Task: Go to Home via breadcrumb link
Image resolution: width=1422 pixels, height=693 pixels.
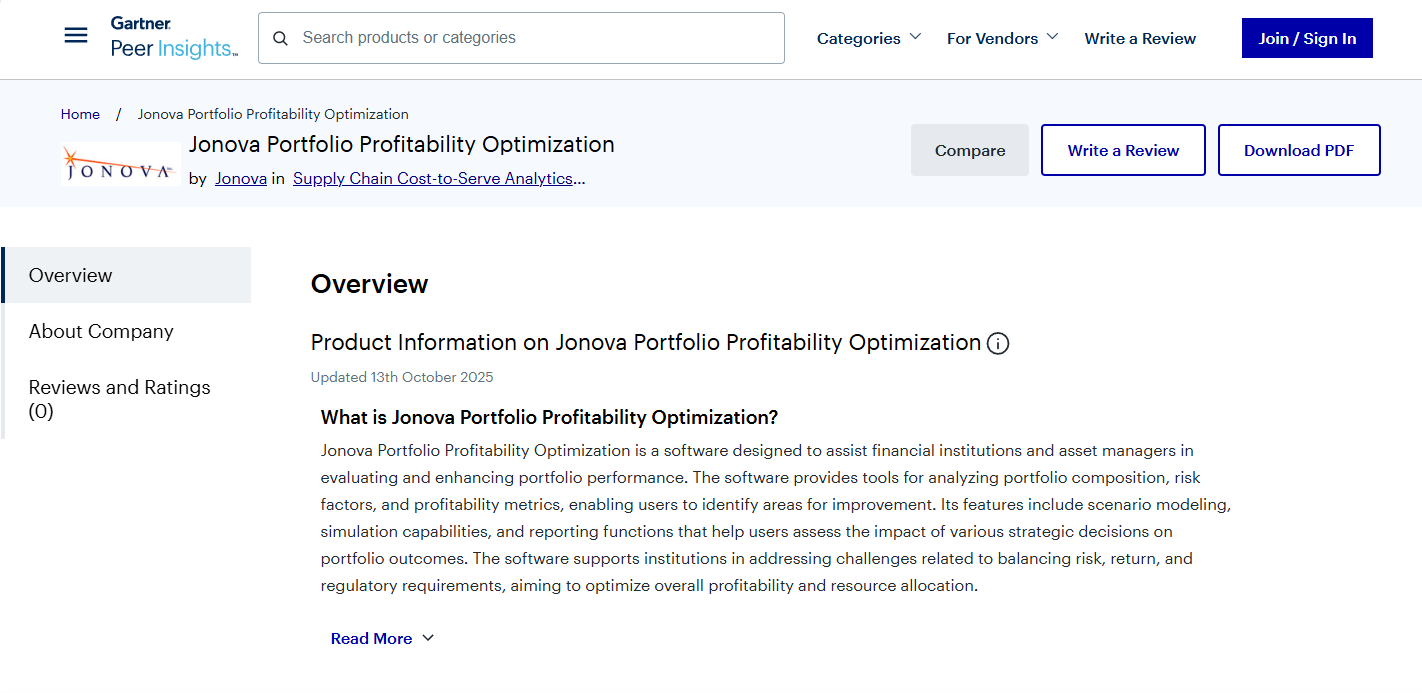Action: [80, 114]
